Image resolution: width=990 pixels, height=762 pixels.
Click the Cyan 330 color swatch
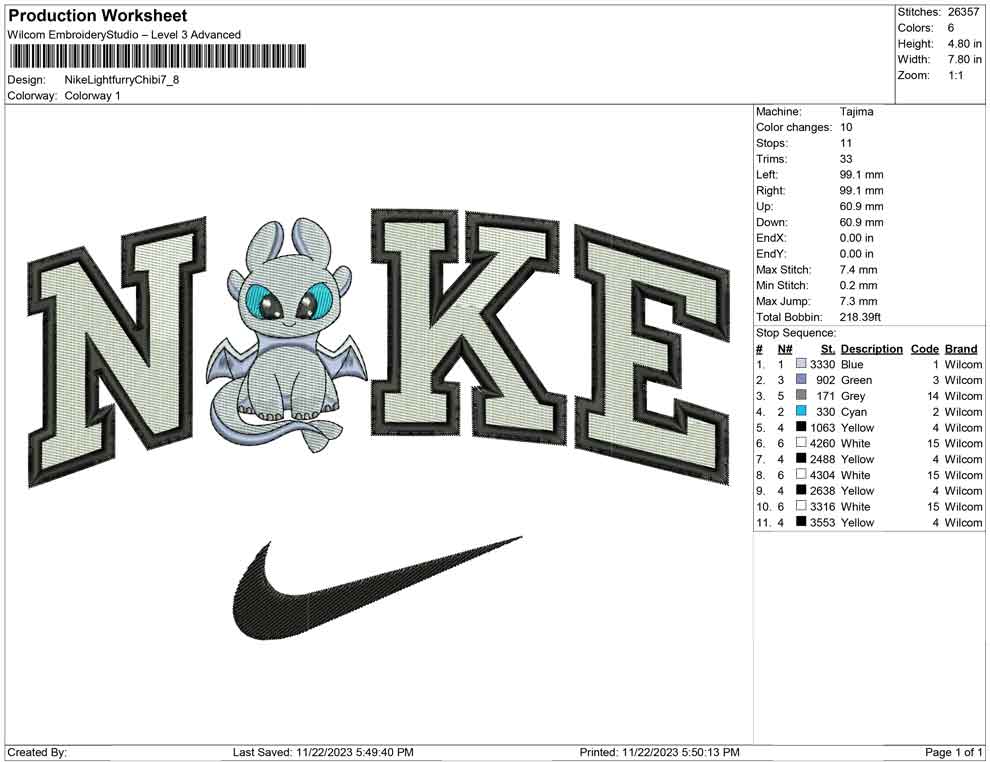tap(801, 411)
